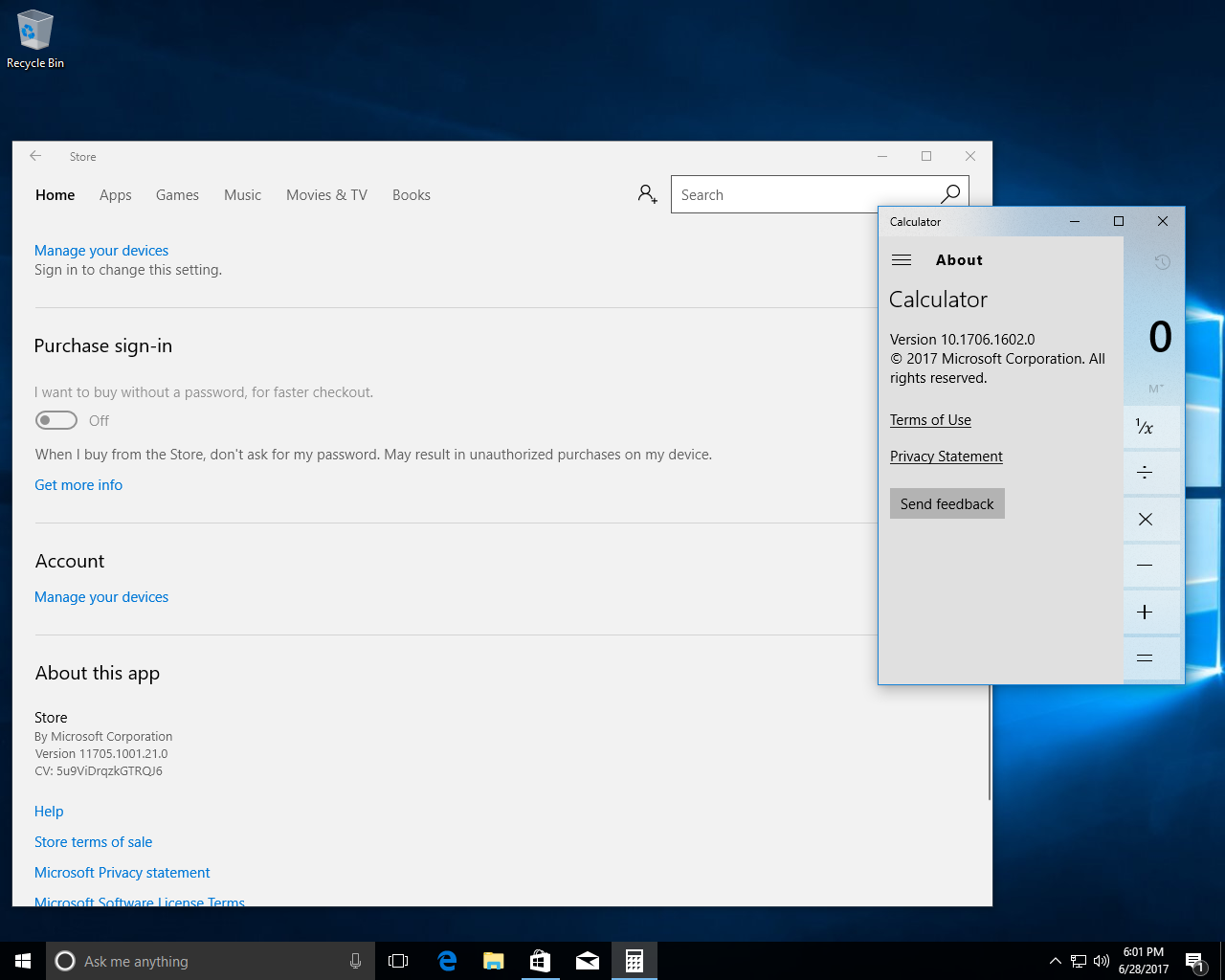1225x980 pixels.
Task: Open the Calculator hamburger menu
Action: (902, 259)
